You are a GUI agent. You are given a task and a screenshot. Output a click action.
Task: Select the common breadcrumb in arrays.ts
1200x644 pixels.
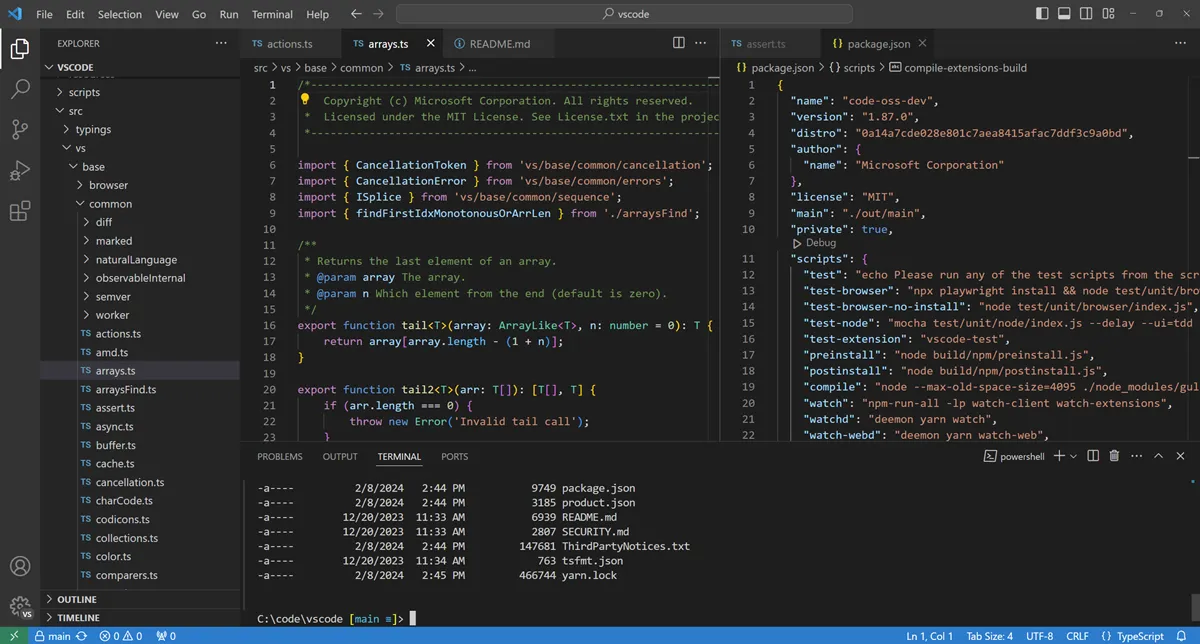pyautogui.click(x=361, y=68)
